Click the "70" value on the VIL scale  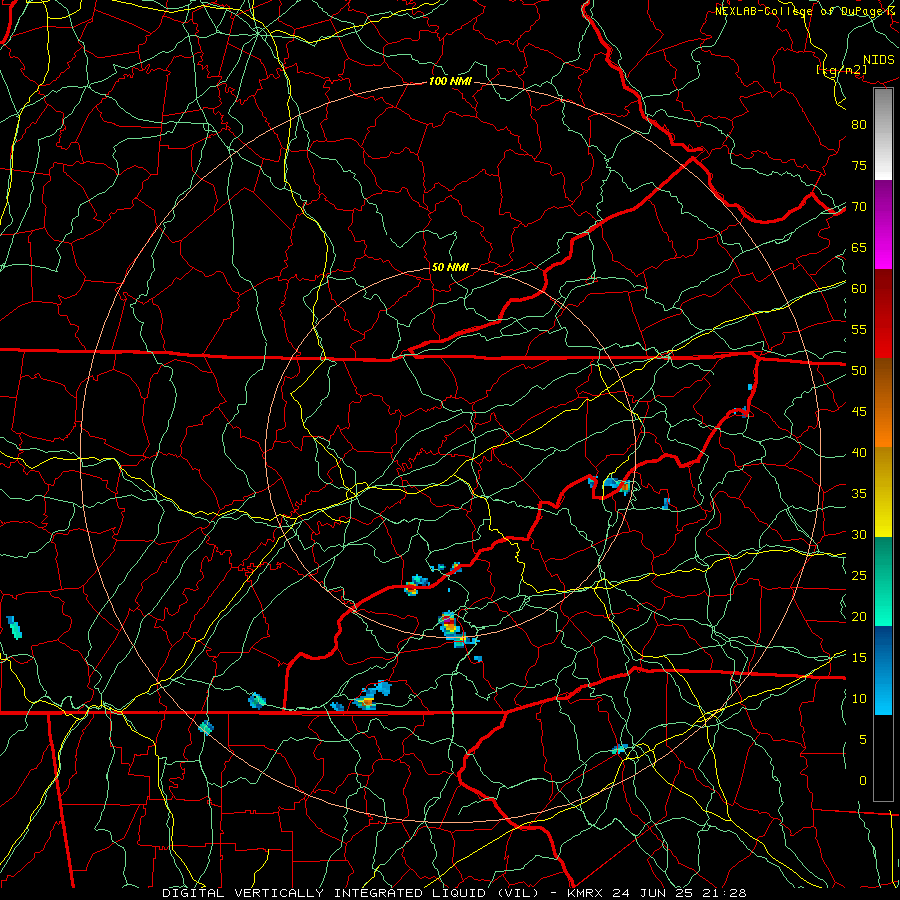859,207
